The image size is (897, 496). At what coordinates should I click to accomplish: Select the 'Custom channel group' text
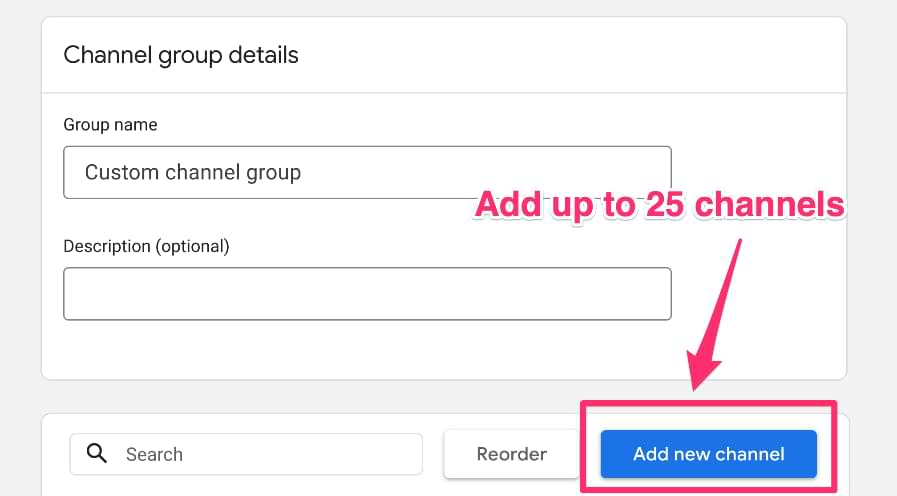(193, 172)
